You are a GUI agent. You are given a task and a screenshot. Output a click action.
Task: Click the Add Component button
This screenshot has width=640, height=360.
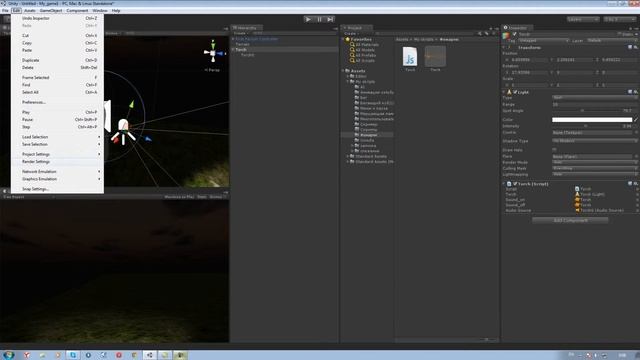(570, 220)
